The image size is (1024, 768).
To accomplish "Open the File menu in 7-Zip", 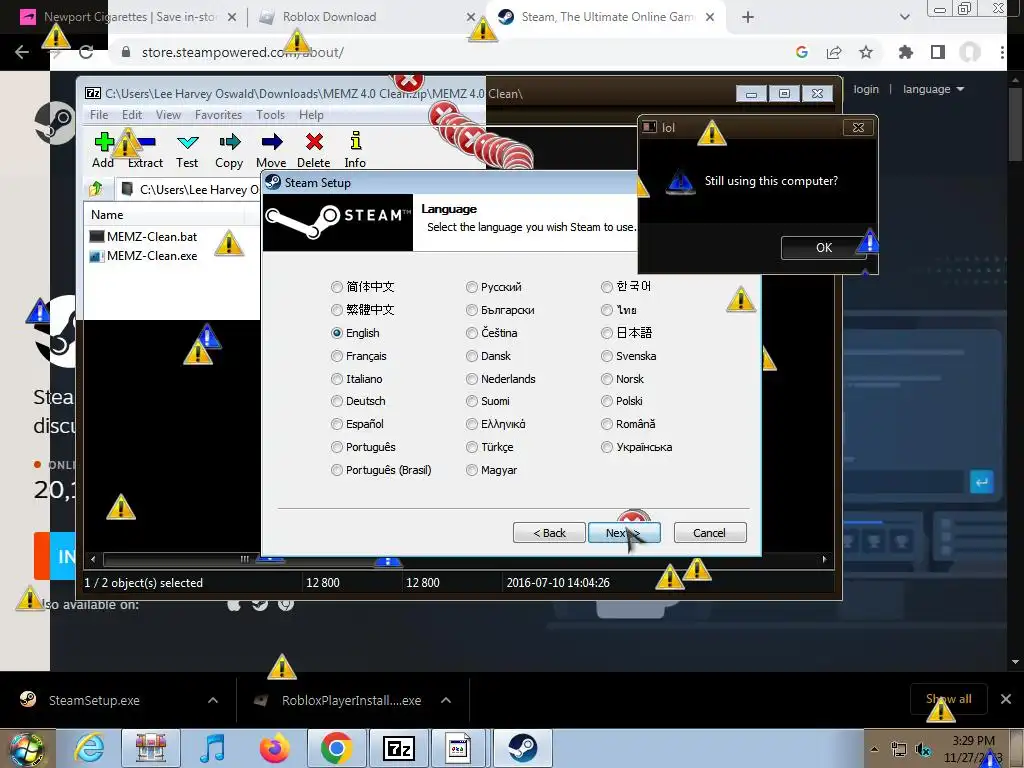I will click(x=99, y=115).
